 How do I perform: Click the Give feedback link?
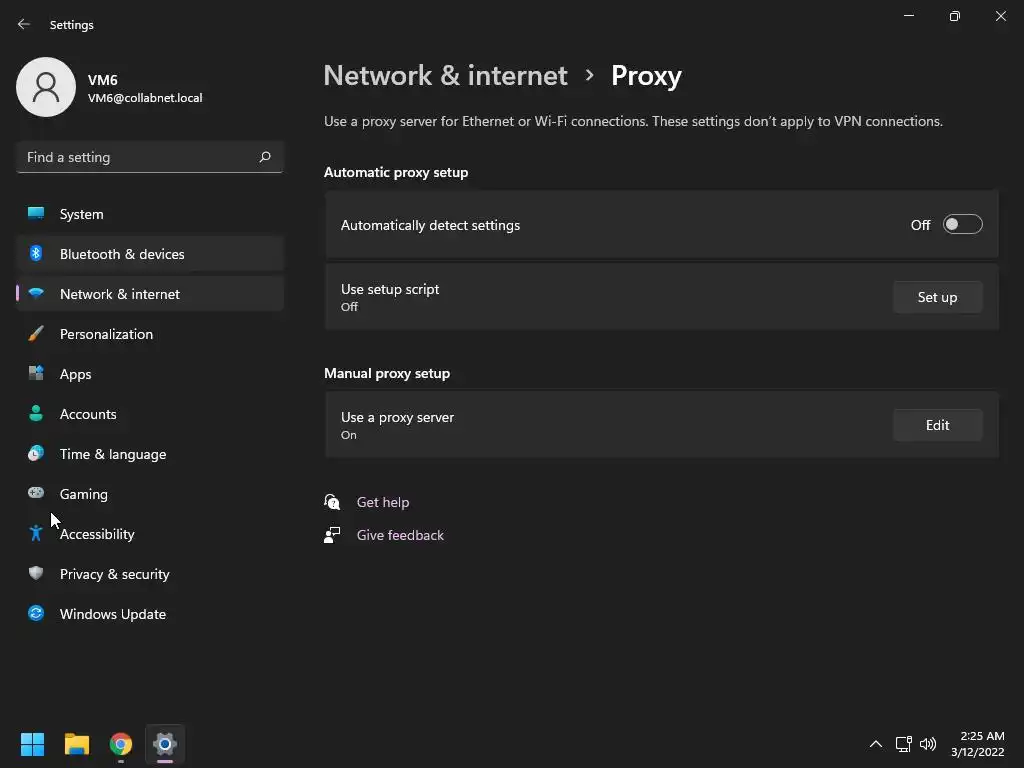(400, 535)
